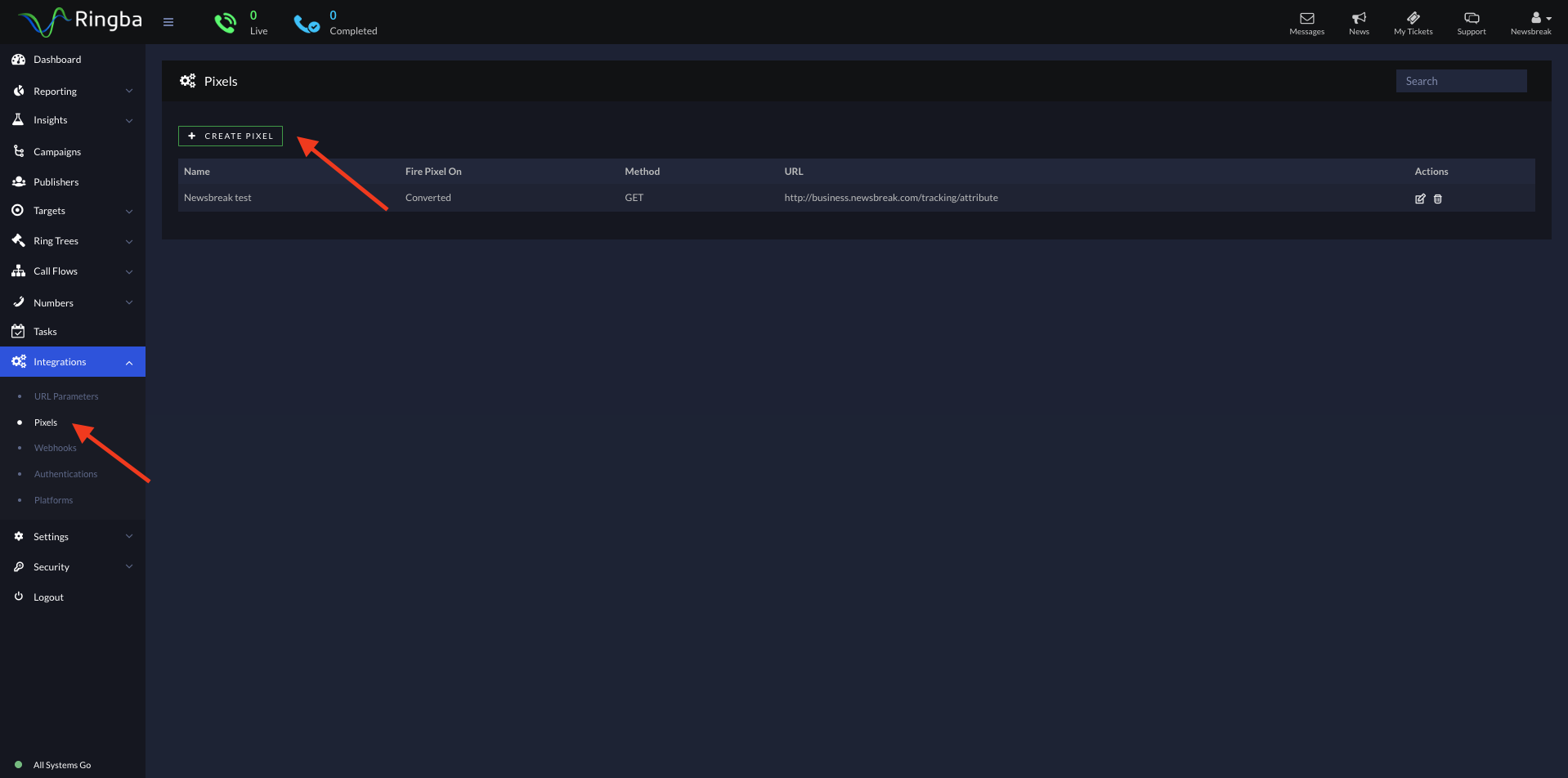Open URL Parameters submenu item
1568x778 pixels.
point(66,396)
